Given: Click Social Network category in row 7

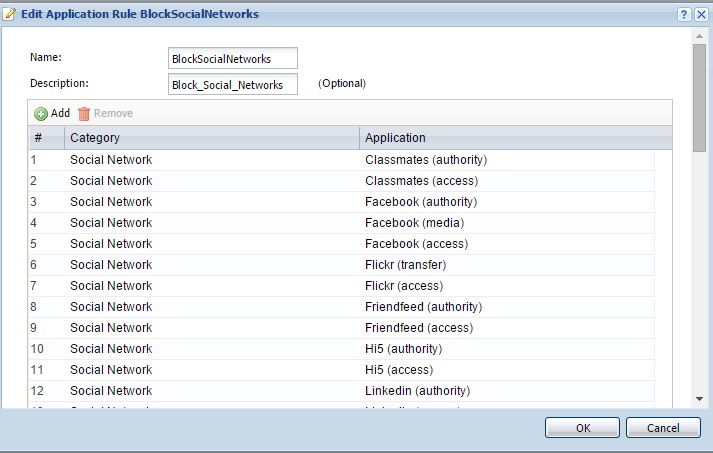Looking at the screenshot, I should [111, 286].
